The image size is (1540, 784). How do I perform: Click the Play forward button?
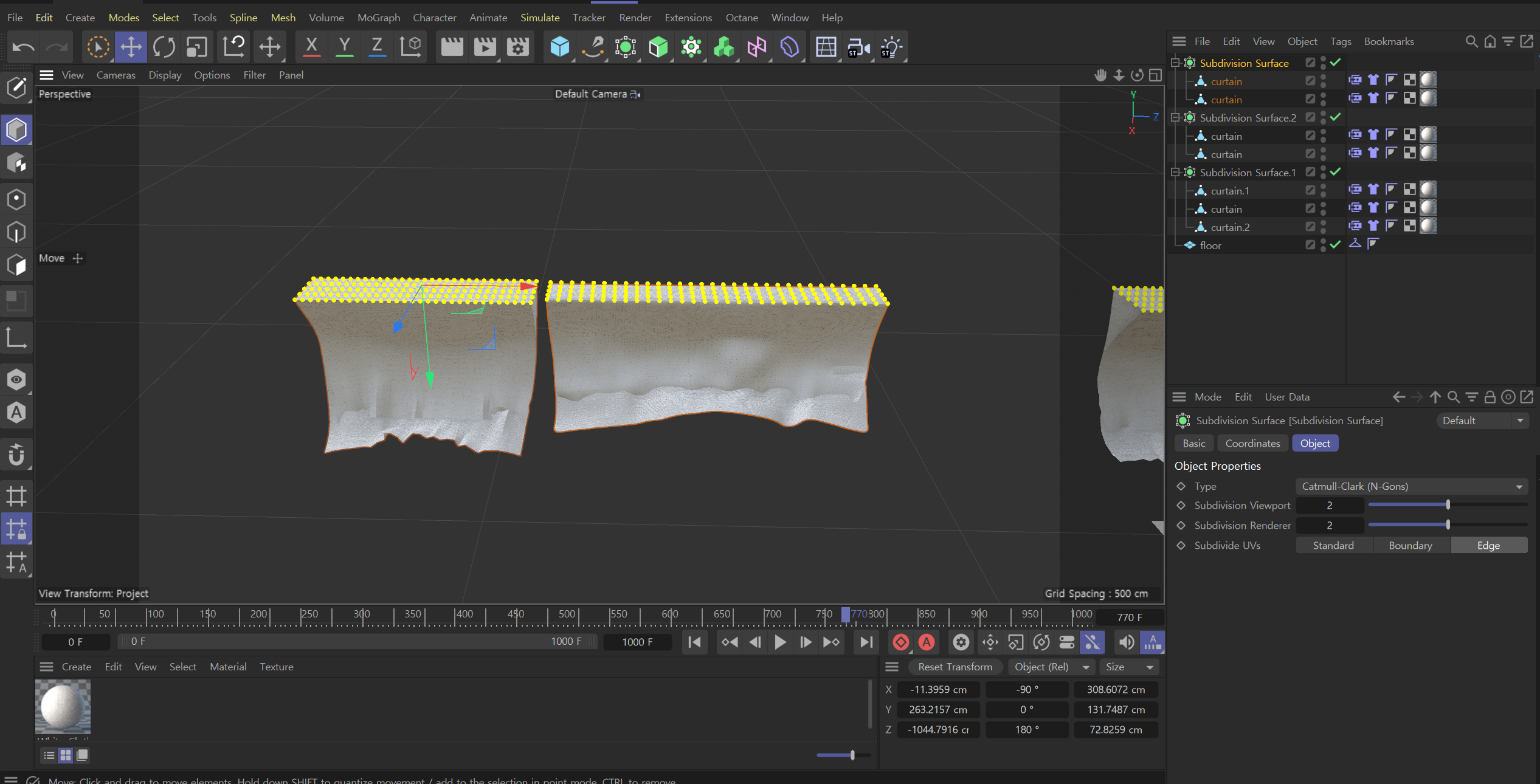[x=780, y=642]
